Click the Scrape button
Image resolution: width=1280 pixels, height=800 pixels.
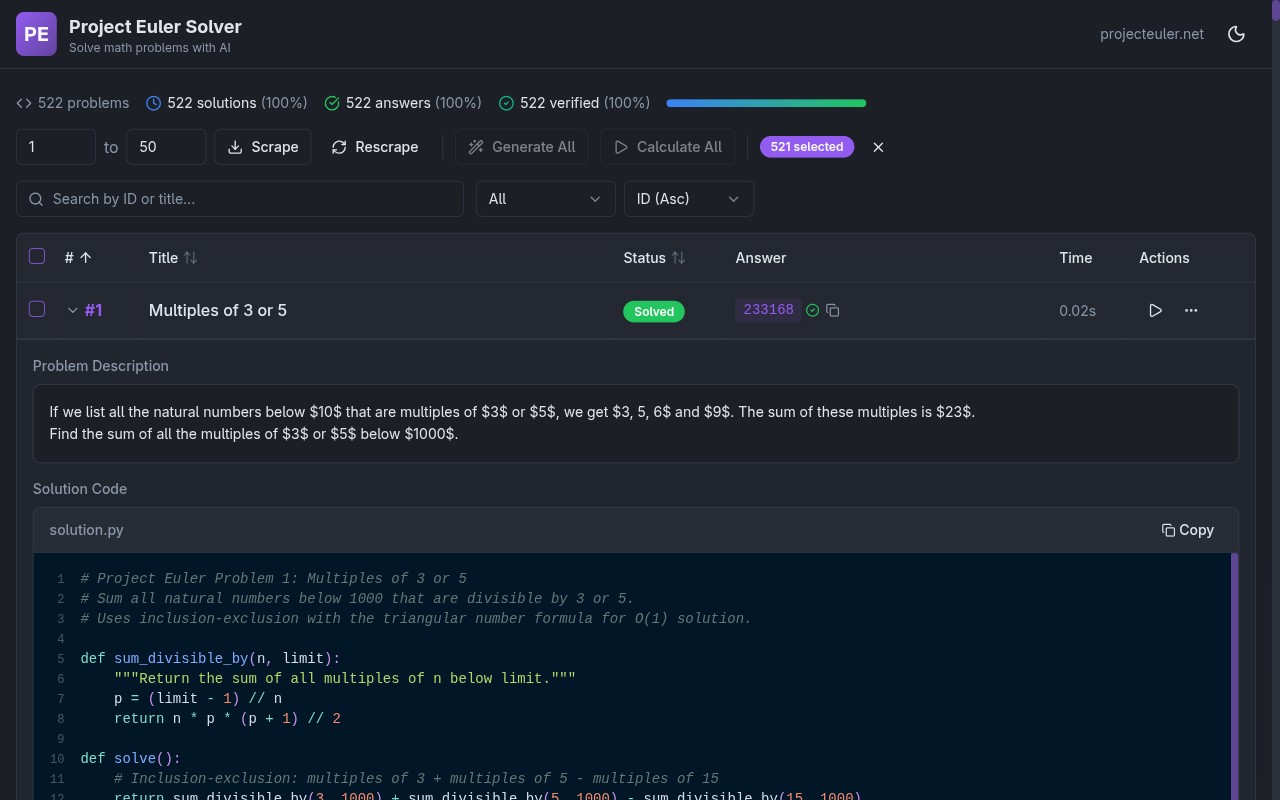[x=263, y=147]
